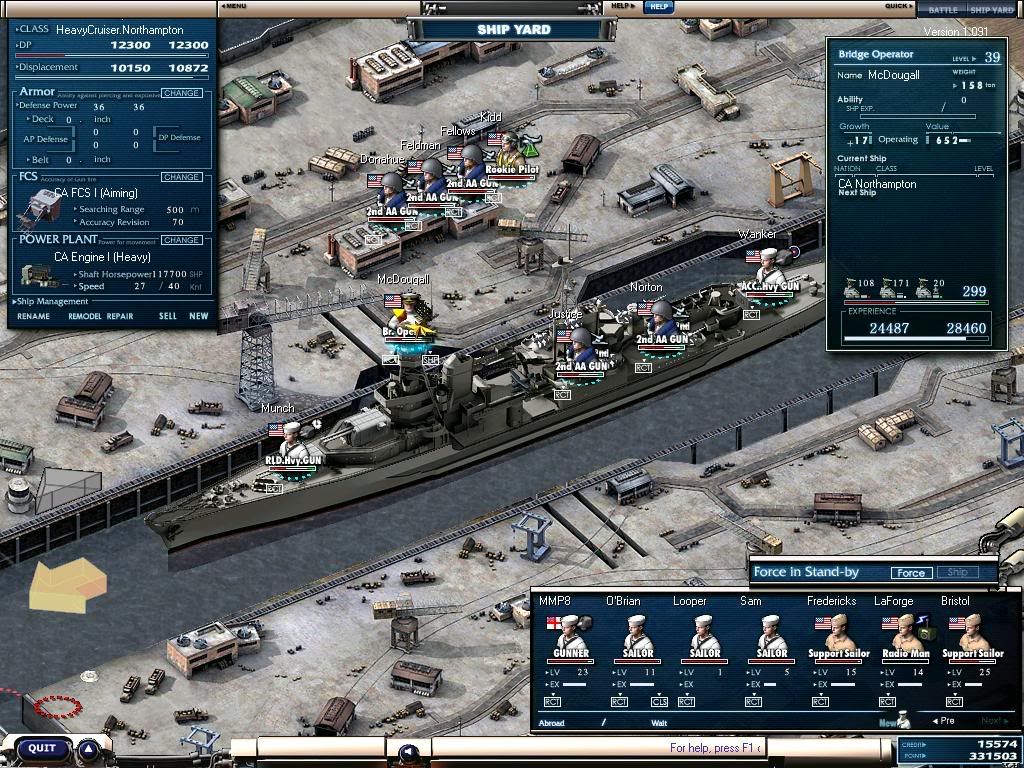Pick stand-by sailor O'Brian

point(638,637)
